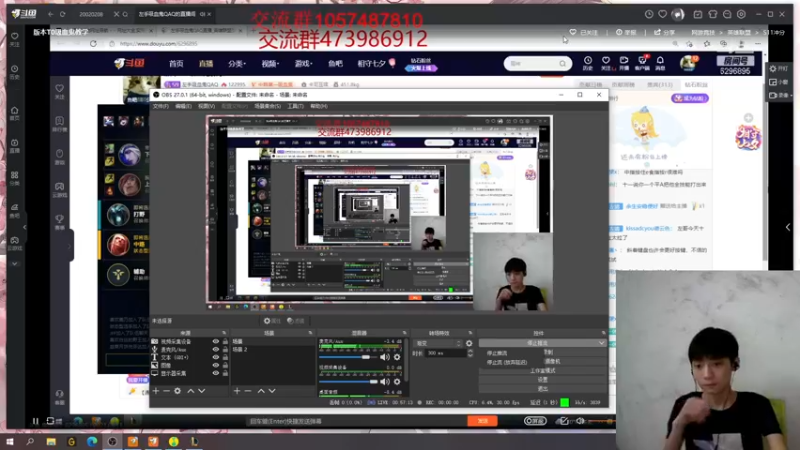Open Windows Start menu
Screen dimensions: 800x450
[x=10, y=441]
